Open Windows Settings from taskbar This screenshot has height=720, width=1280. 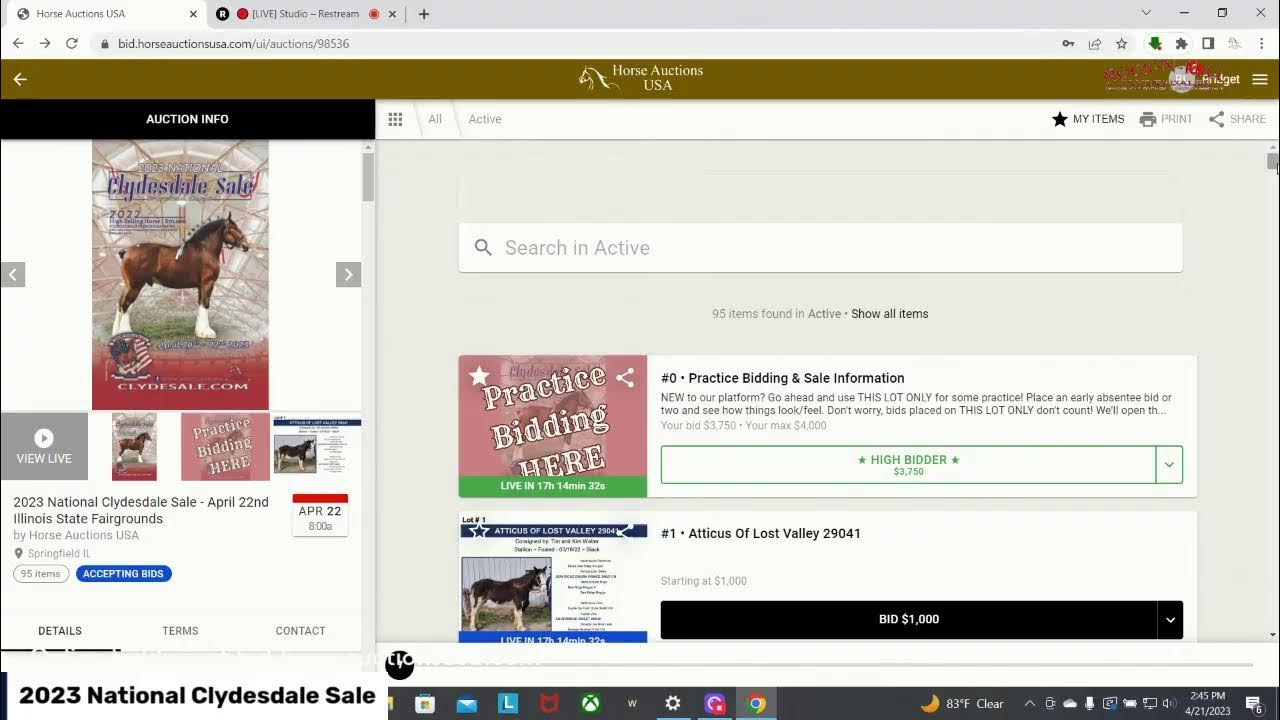(673, 704)
